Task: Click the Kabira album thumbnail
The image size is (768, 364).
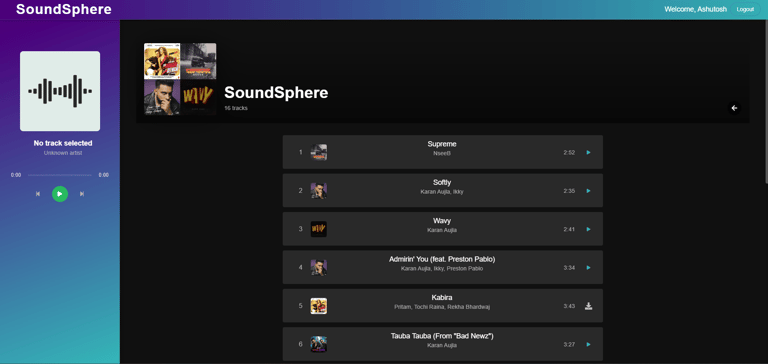Action: click(x=319, y=306)
